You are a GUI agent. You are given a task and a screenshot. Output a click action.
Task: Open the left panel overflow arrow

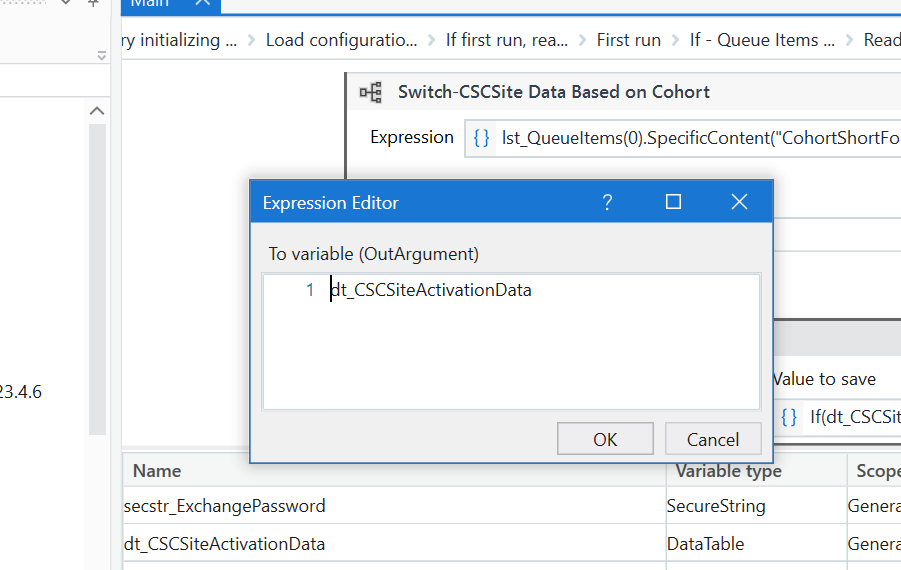coord(102,56)
